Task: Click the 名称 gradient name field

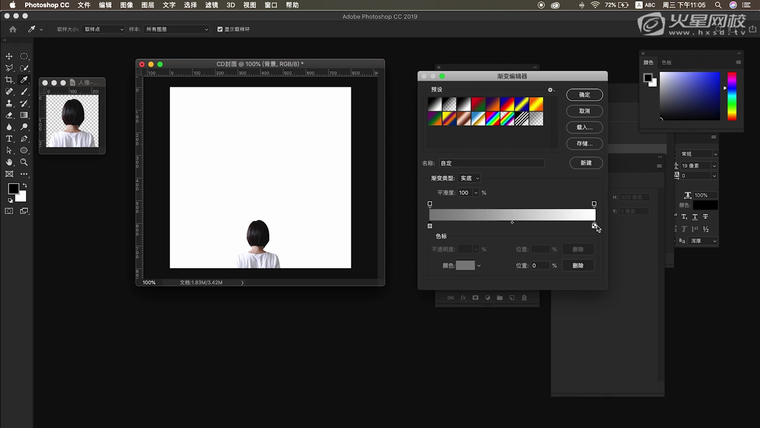Action: (492, 163)
